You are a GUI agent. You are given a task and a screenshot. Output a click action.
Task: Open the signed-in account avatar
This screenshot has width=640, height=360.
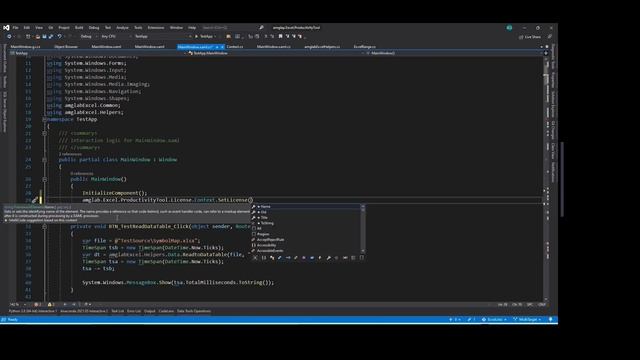[x=509, y=28]
